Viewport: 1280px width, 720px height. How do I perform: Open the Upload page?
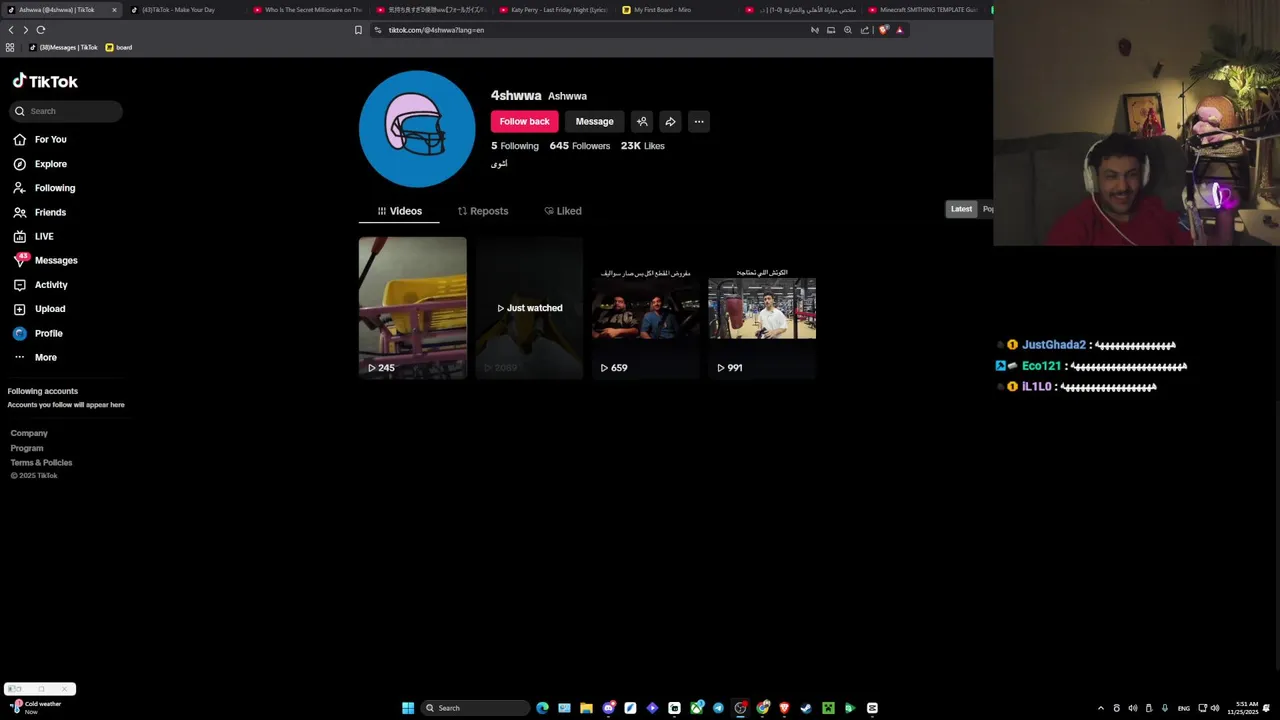pyautogui.click(x=40, y=309)
